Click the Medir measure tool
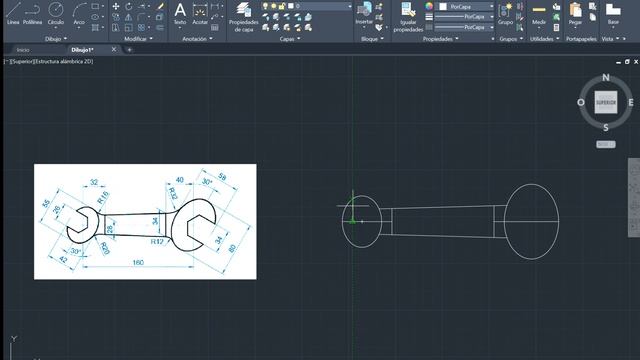 click(539, 13)
